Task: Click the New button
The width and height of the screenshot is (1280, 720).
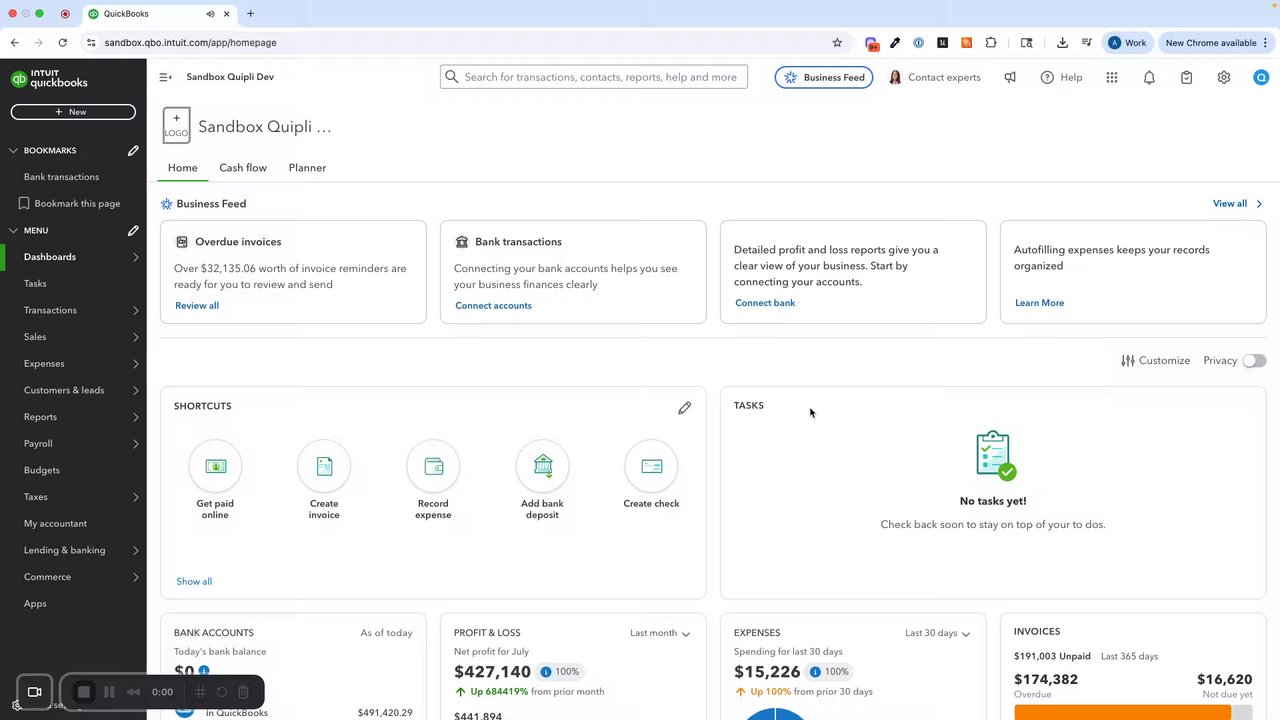Action: pos(73,112)
